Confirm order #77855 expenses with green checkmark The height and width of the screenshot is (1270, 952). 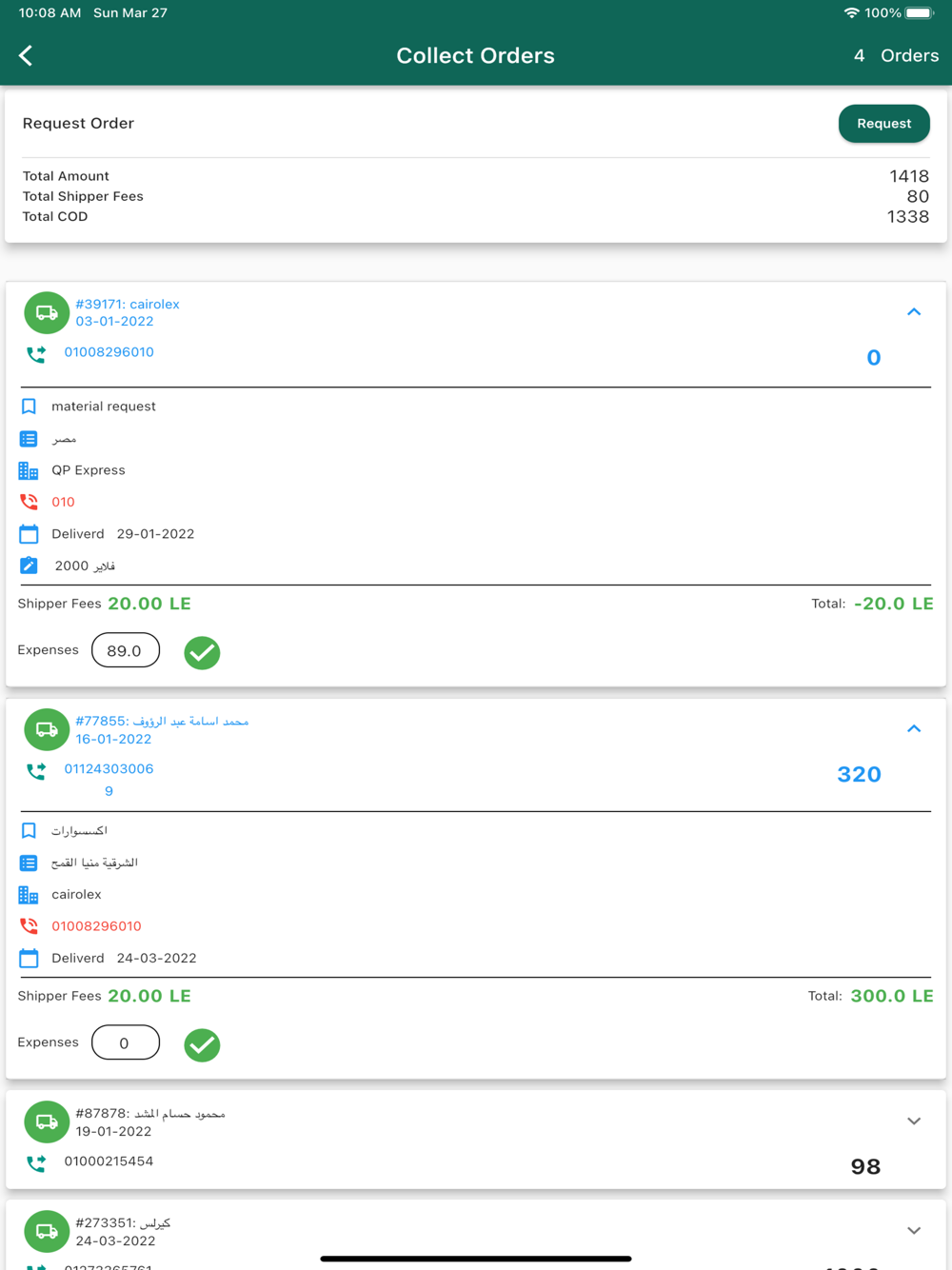(202, 1044)
